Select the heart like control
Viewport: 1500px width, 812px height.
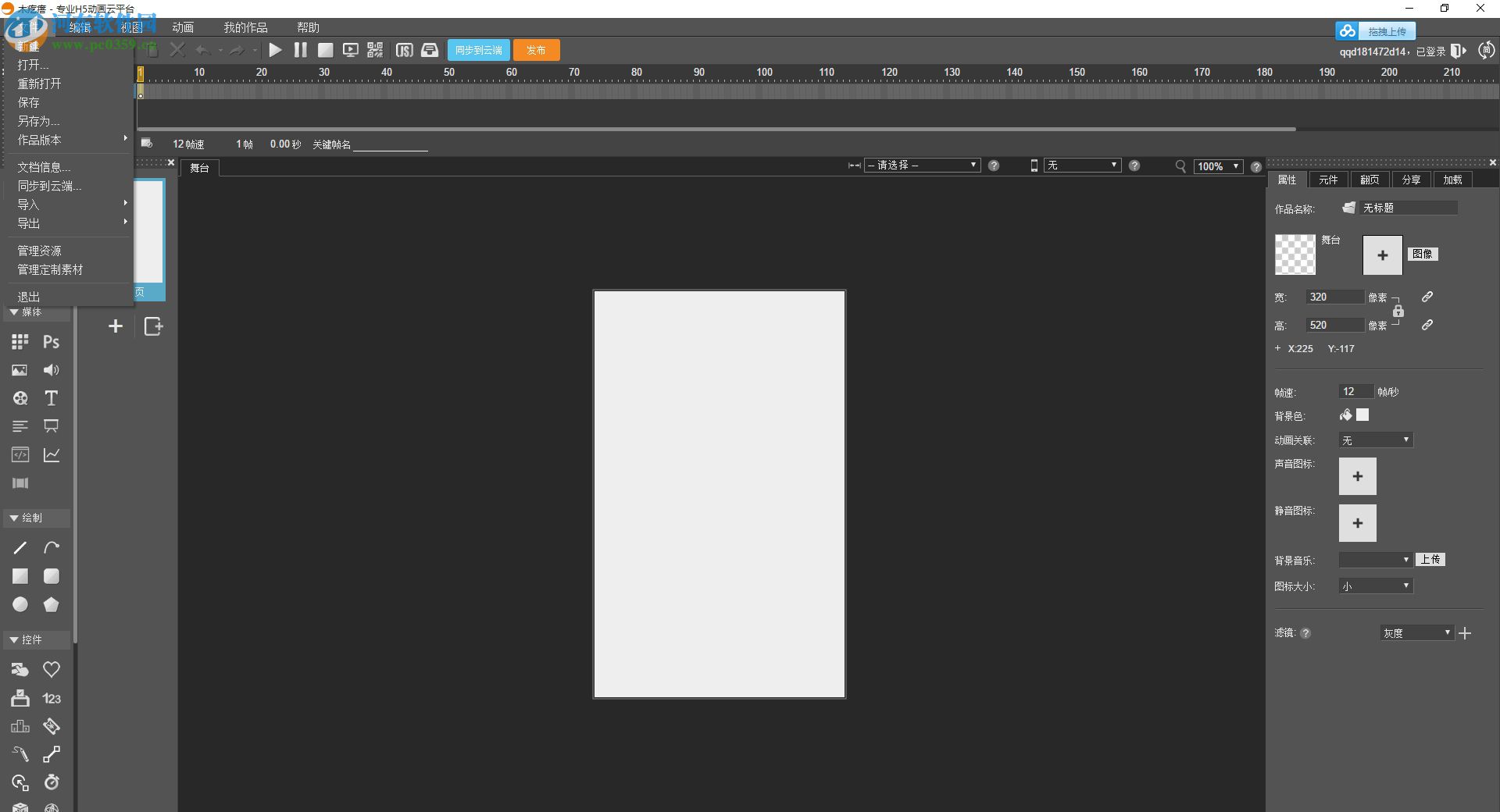(52, 670)
